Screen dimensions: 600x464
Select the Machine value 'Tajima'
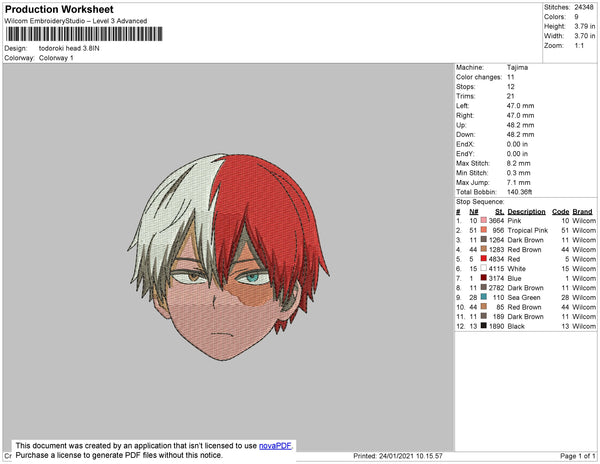(517, 67)
